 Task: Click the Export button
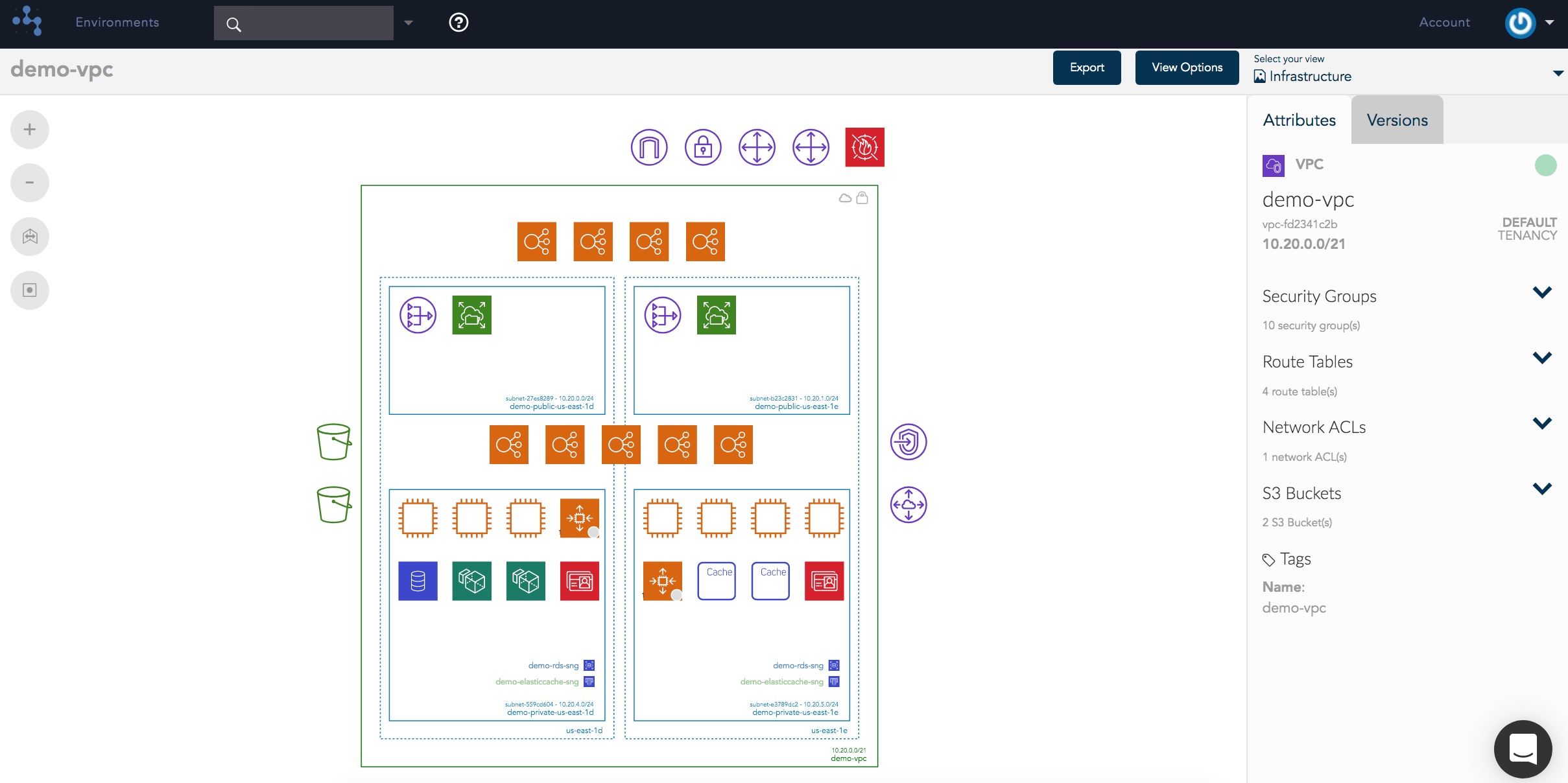(1087, 67)
